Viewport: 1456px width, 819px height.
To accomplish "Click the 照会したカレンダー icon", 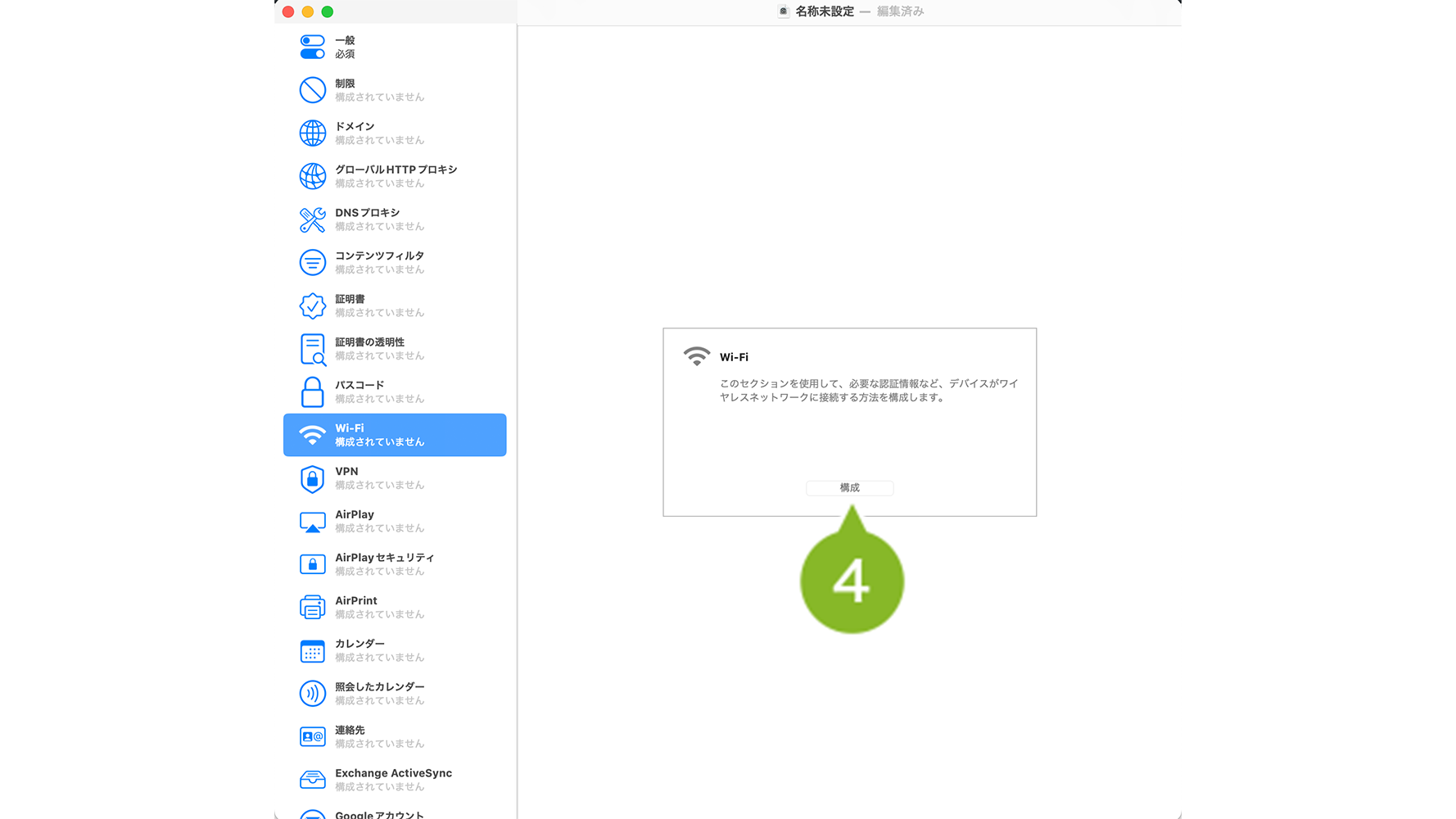I will 312,694.
